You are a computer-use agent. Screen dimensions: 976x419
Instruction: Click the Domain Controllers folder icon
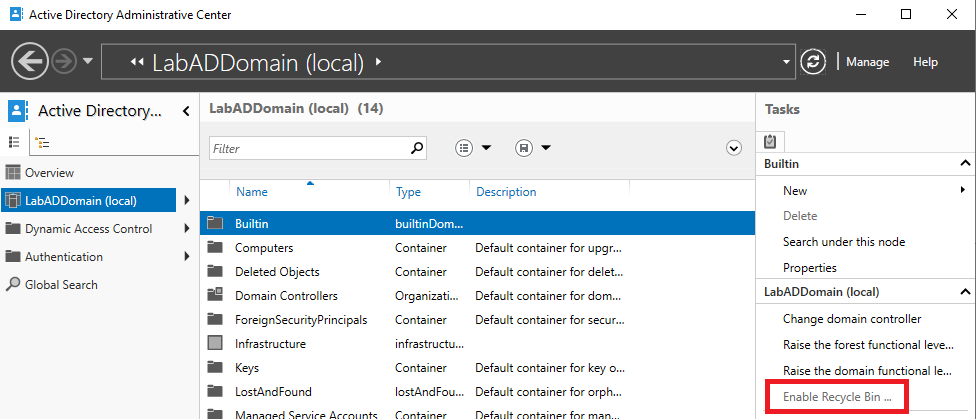(215, 296)
